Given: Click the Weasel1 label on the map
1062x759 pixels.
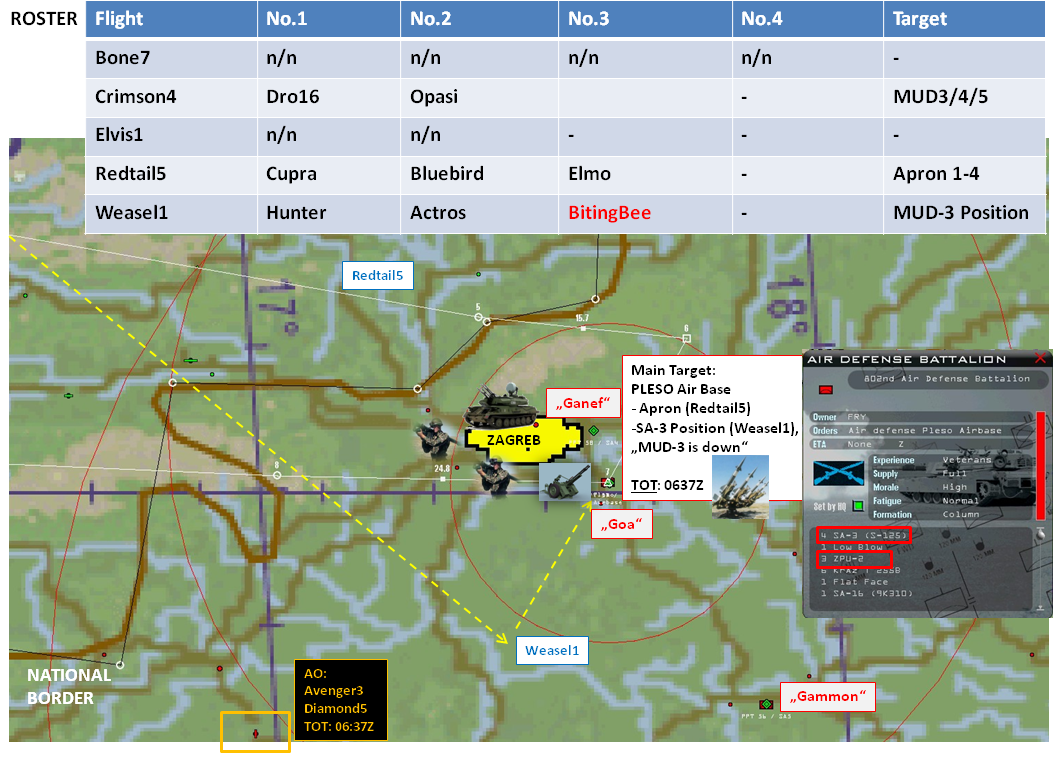Looking at the screenshot, I should (552, 651).
